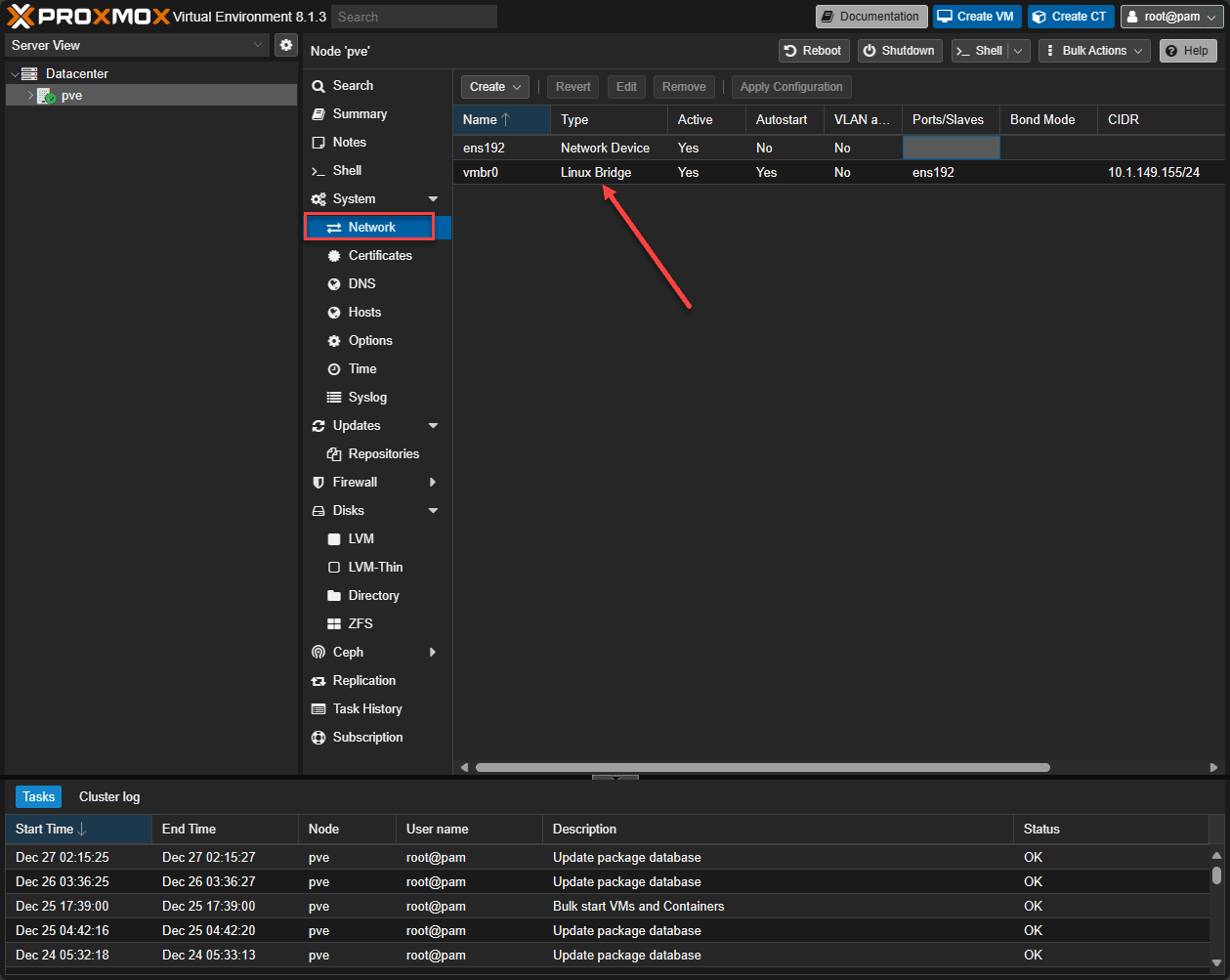Viewport: 1230px width, 980px height.
Task: Open the Subscription page
Action: click(367, 738)
